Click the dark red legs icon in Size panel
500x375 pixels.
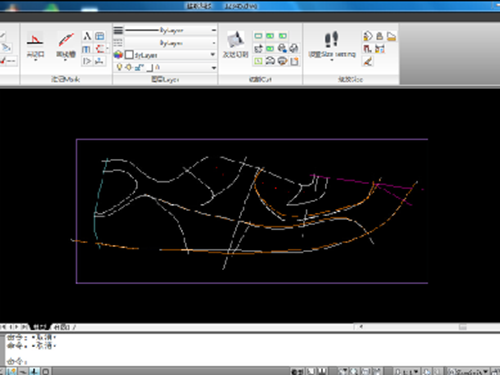367,49
